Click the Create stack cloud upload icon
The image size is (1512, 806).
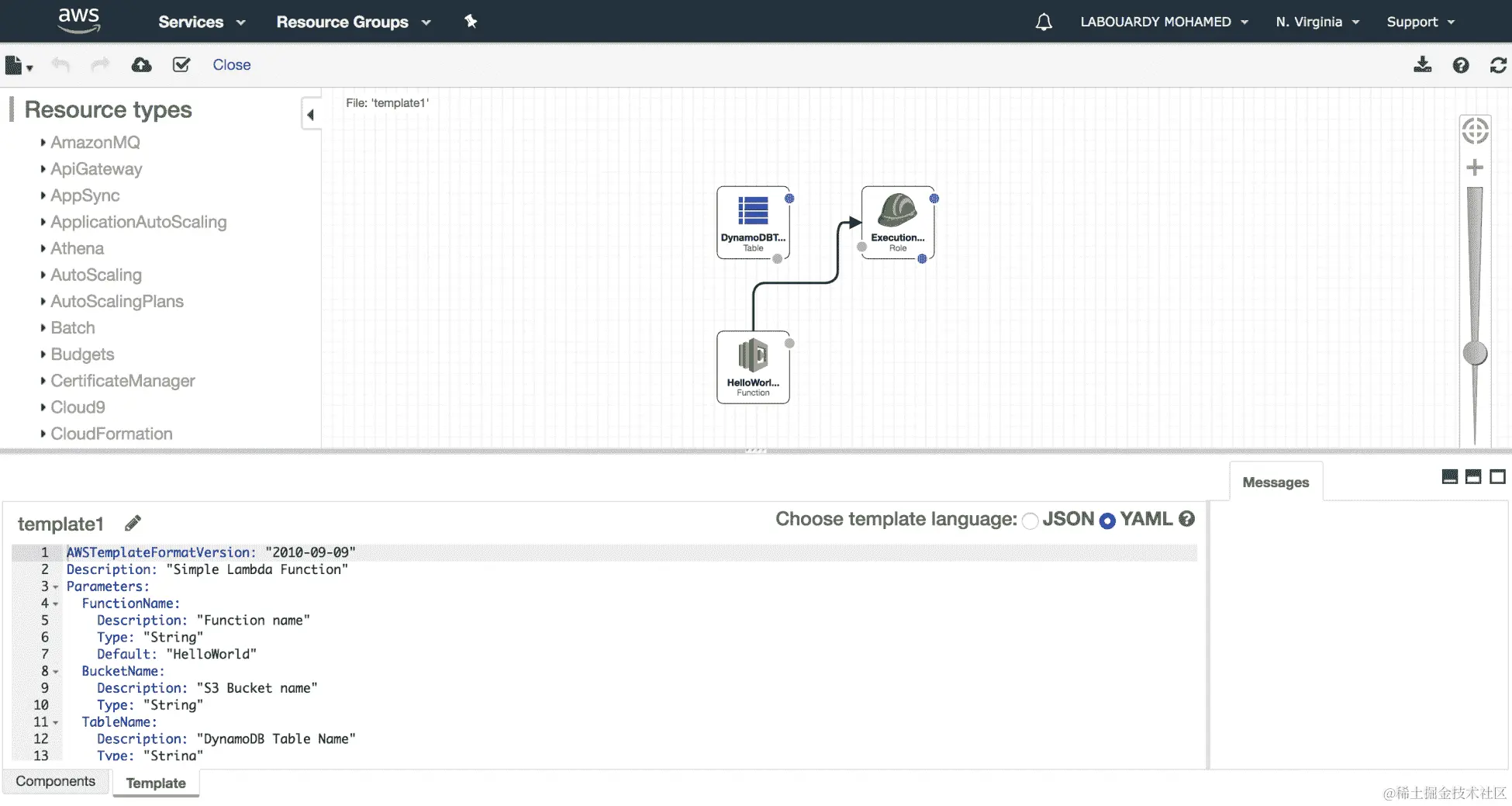click(141, 64)
